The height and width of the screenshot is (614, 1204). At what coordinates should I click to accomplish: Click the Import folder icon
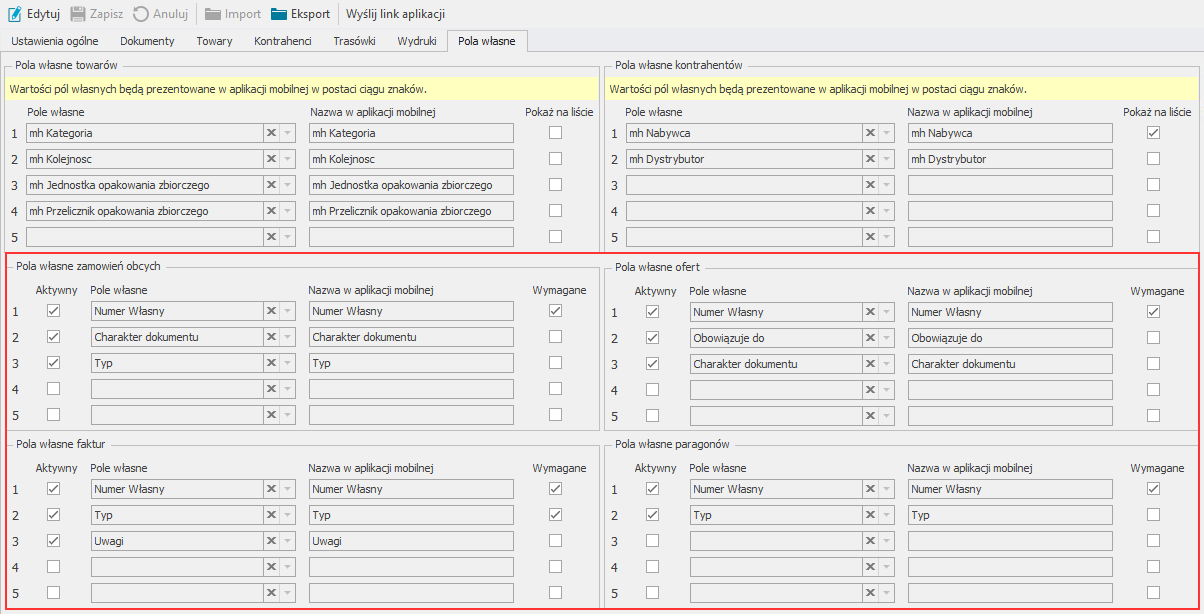(x=213, y=14)
